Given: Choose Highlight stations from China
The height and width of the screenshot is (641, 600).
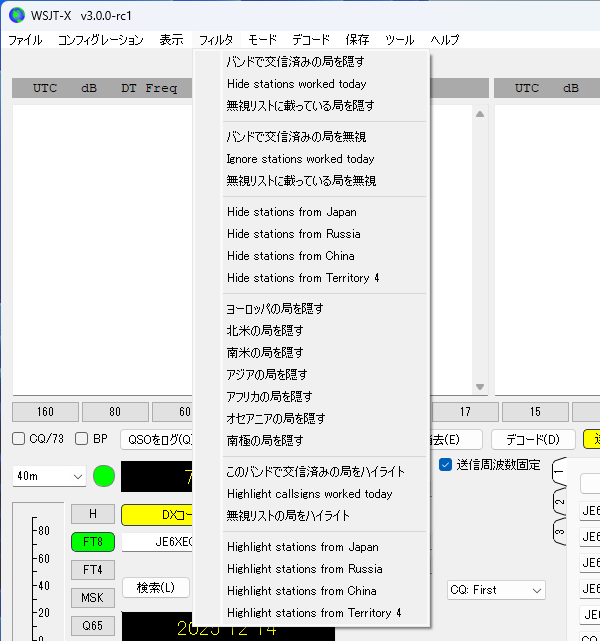Looking at the screenshot, I should [x=312, y=592].
